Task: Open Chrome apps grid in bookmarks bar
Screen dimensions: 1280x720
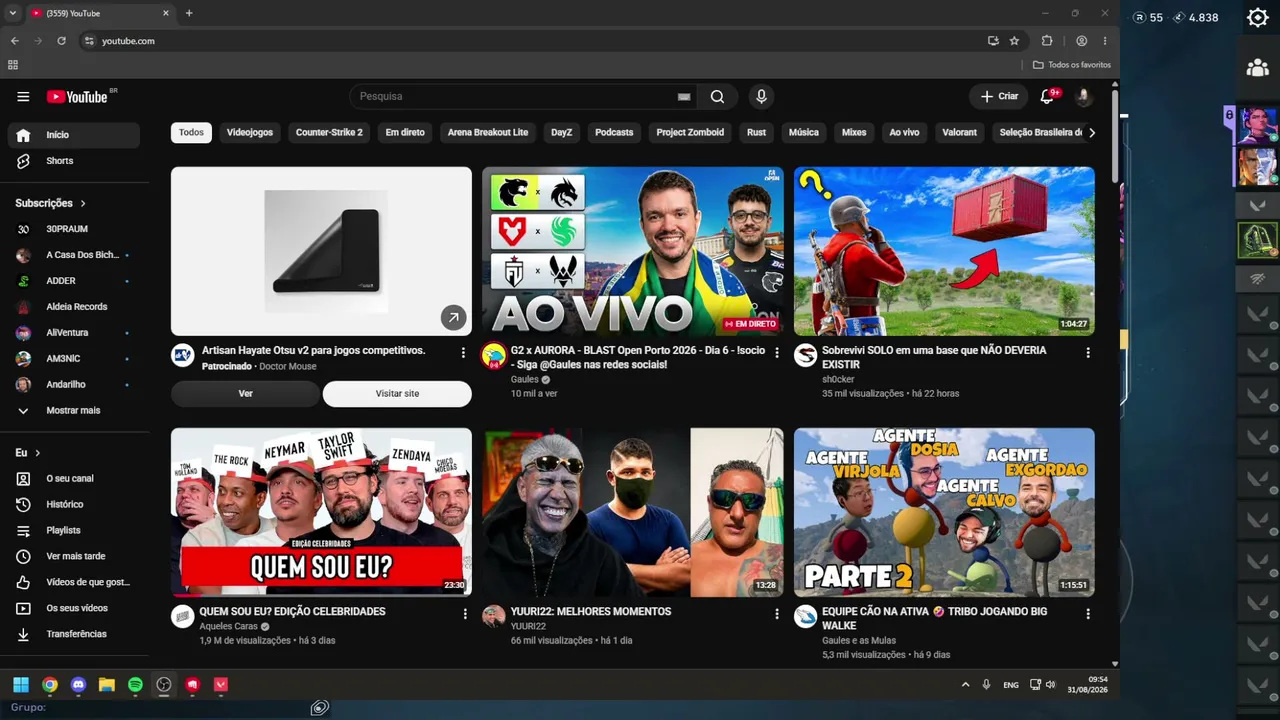Action: tap(13, 65)
